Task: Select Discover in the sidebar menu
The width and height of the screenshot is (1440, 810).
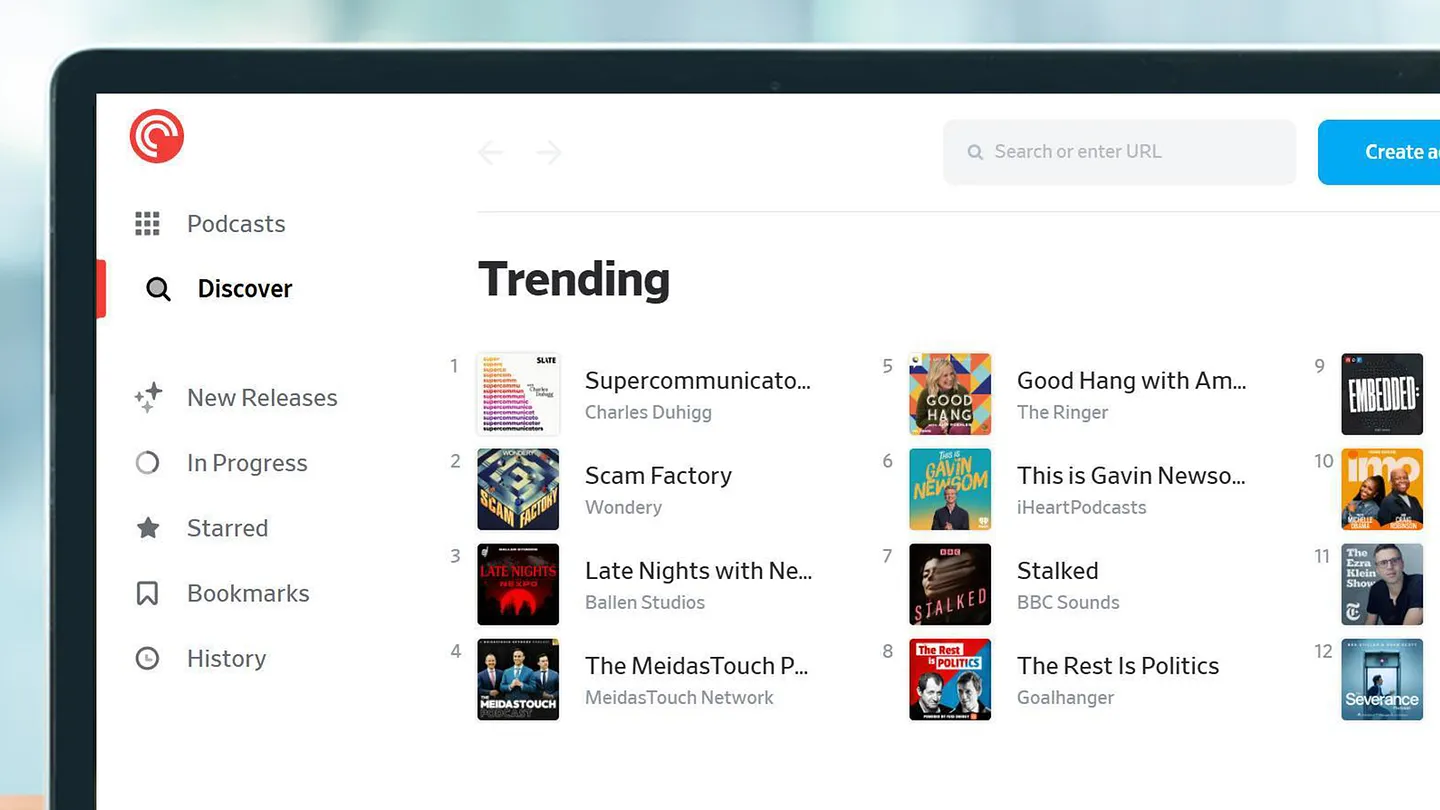Action: (244, 288)
